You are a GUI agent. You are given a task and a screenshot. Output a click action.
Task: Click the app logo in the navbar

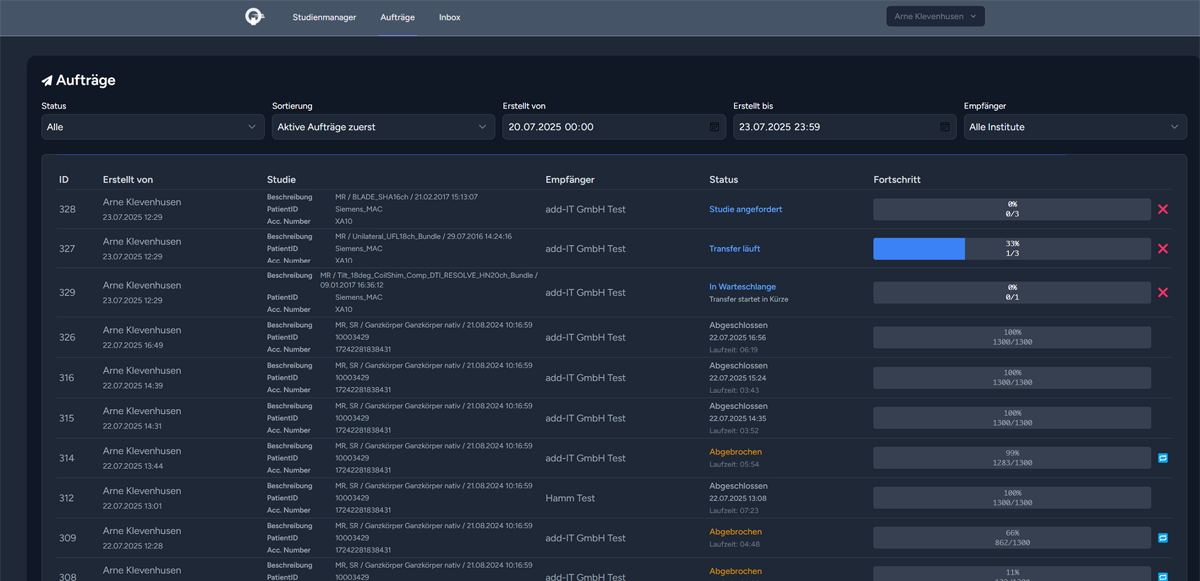pyautogui.click(x=255, y=17)
